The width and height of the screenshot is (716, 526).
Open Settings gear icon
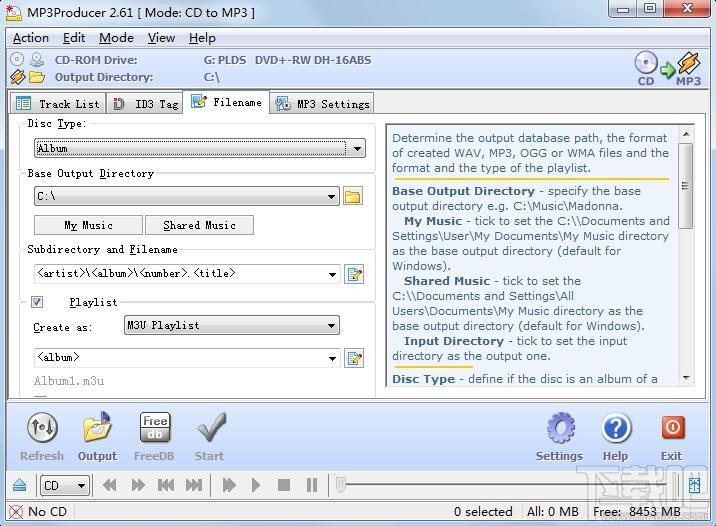[x=560, y=428]
